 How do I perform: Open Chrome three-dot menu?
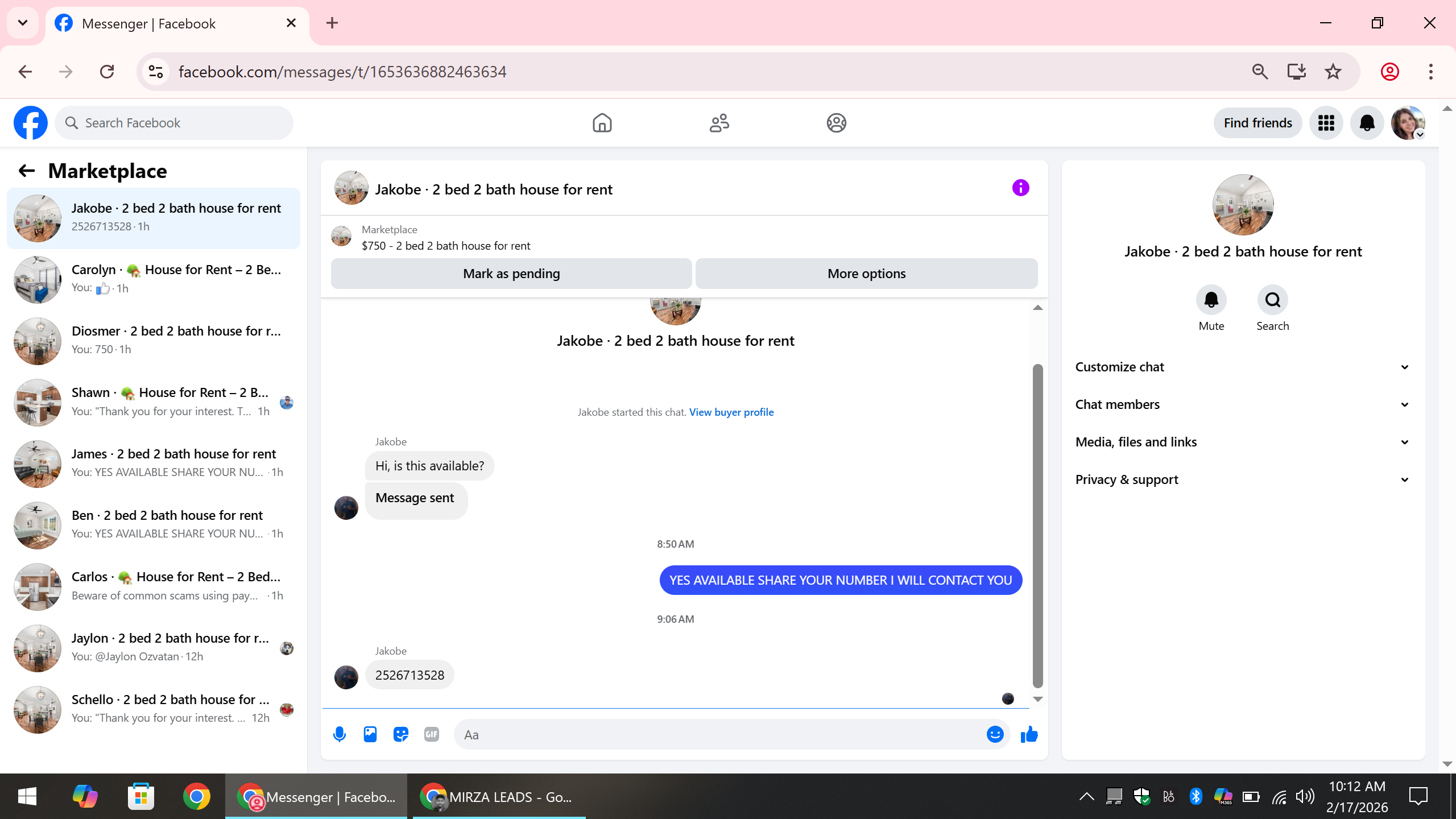pyautogui.click(x=1430, y=72)
